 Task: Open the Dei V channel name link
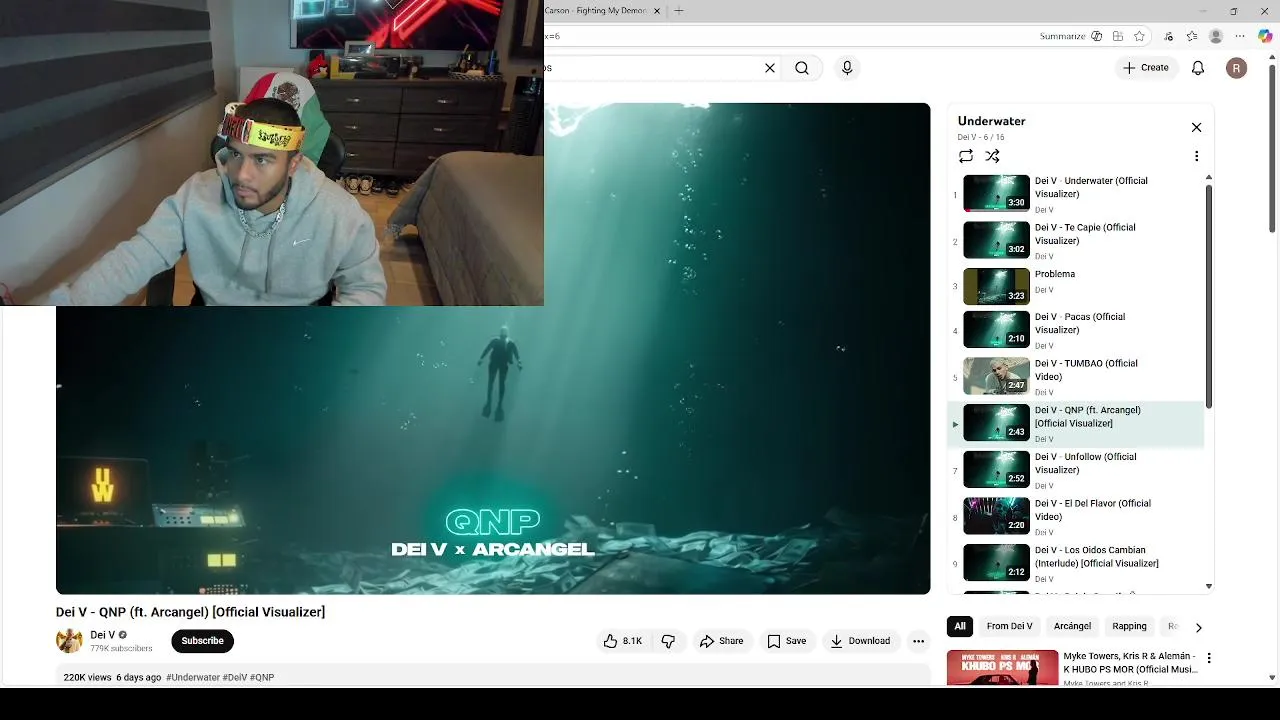click(x=103, y=635)
